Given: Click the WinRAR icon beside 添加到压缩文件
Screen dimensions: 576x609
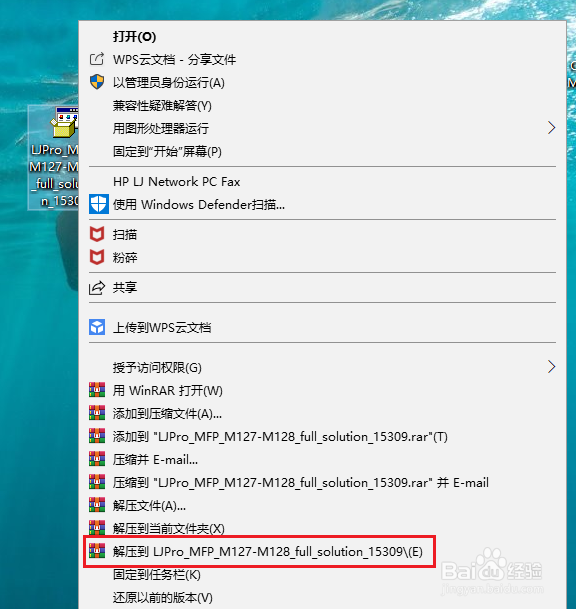Looking at the screenshot, I should point(97,413).
